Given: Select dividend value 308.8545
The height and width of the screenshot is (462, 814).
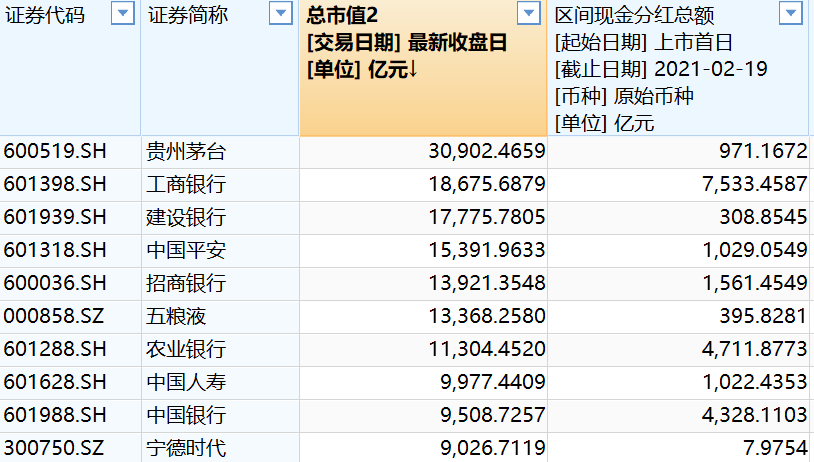Looking at the screenshot, I should pos(679,218).
